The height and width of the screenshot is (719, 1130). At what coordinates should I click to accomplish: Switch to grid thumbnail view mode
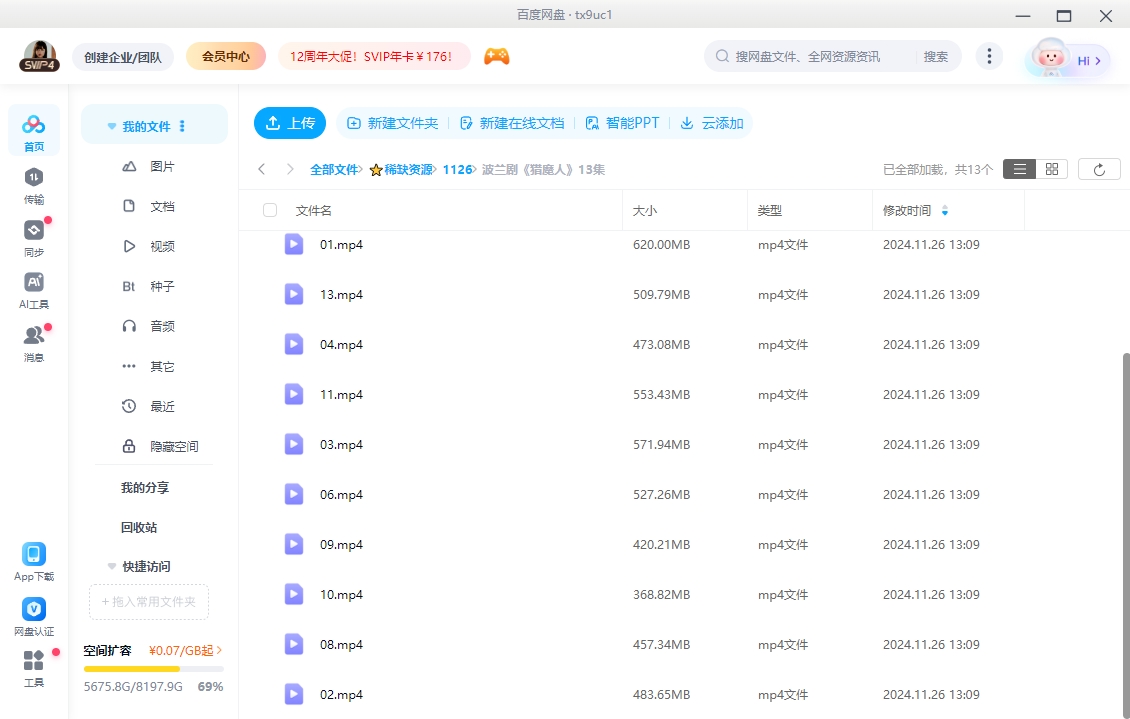[1051, 169]
